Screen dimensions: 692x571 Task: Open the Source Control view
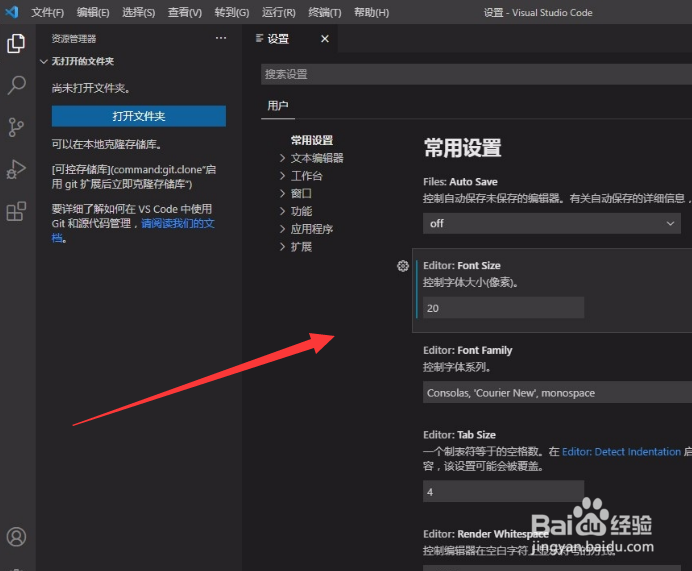click(x=16, y=127)
